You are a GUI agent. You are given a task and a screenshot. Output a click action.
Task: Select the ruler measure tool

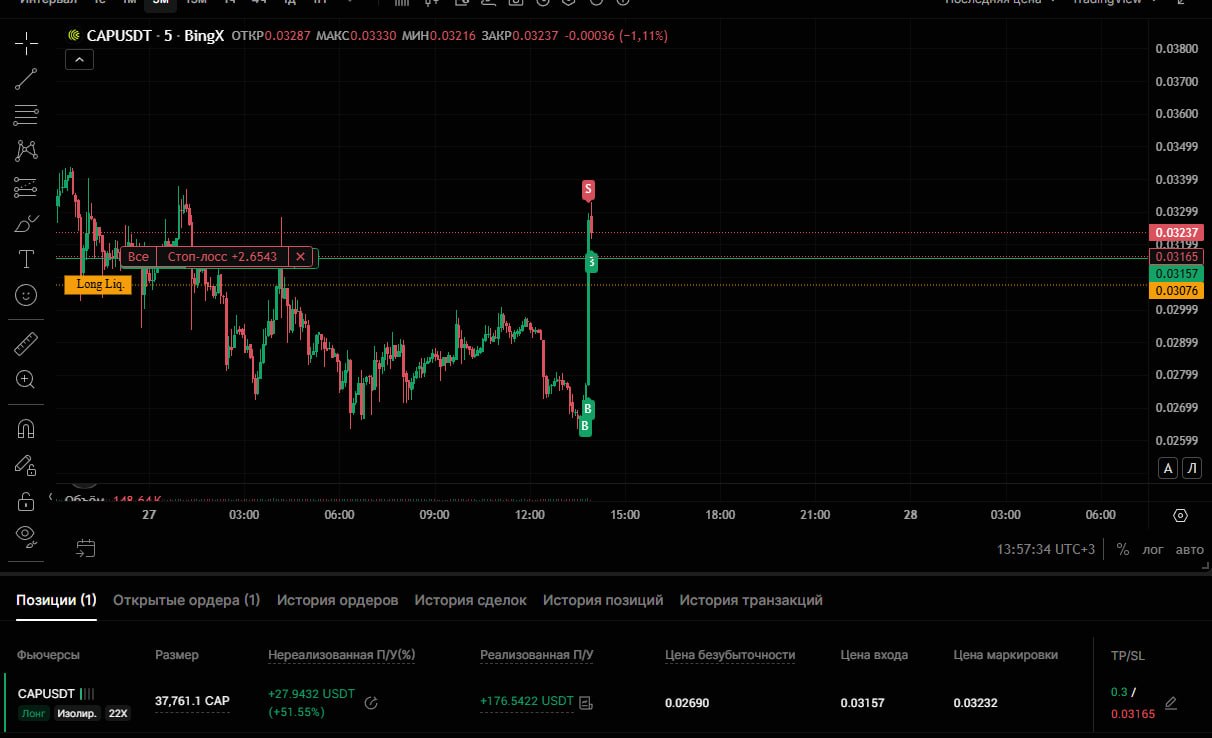pyautogui.click(x=26, y=344)
